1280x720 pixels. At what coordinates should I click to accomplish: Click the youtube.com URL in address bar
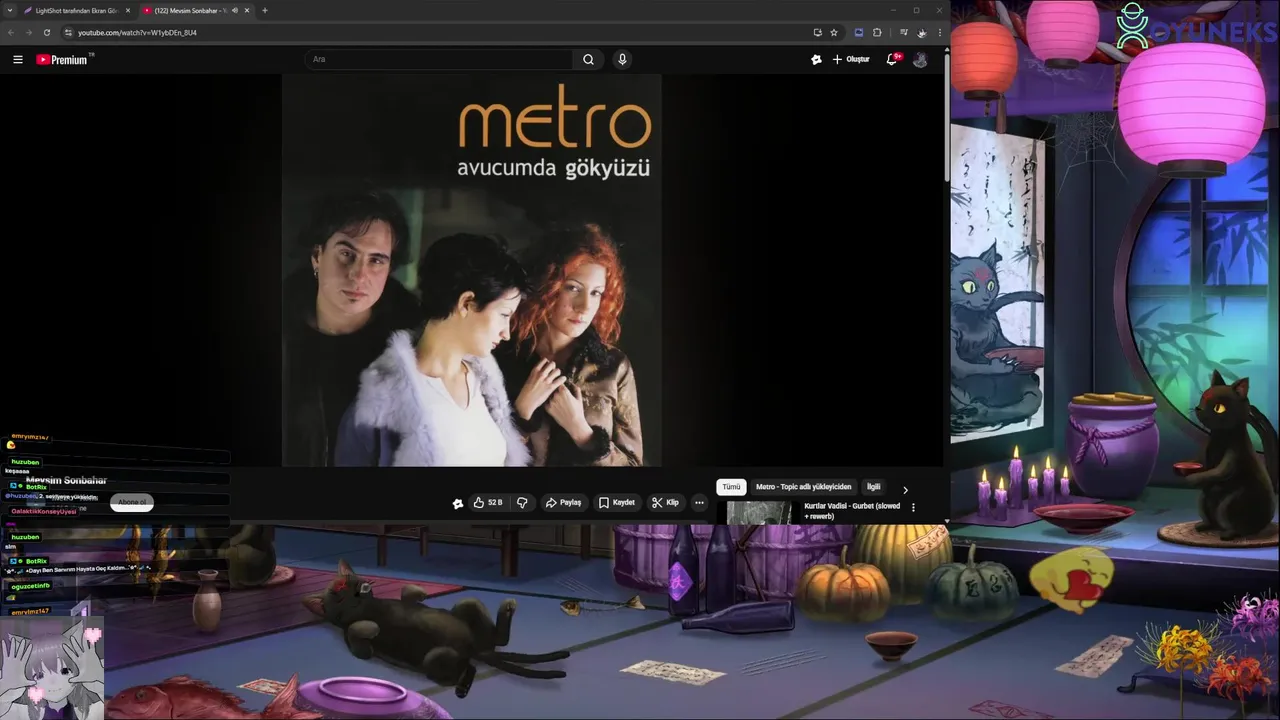(137, 32)
